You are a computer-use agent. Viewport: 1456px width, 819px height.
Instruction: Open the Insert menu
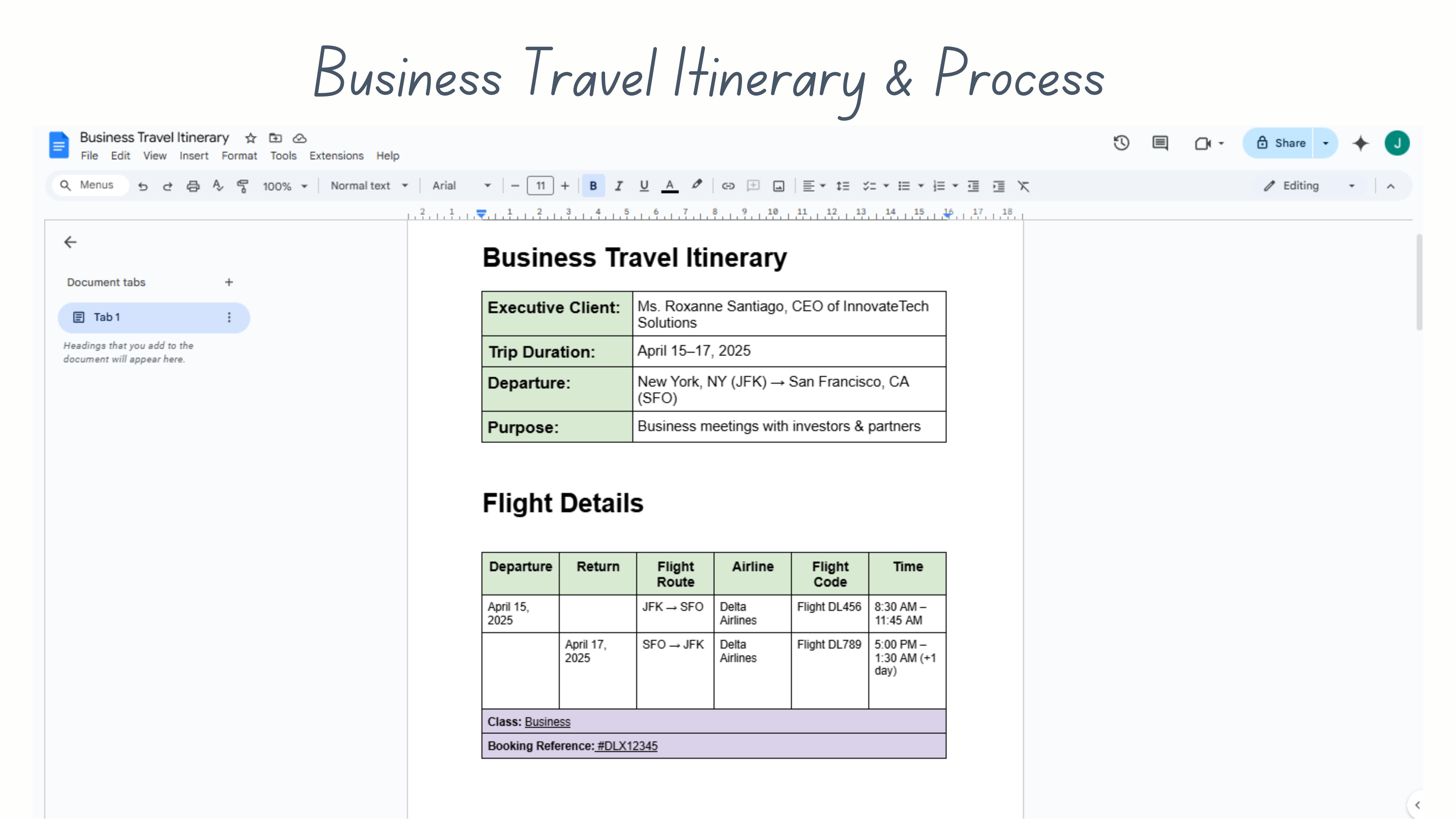194,156
